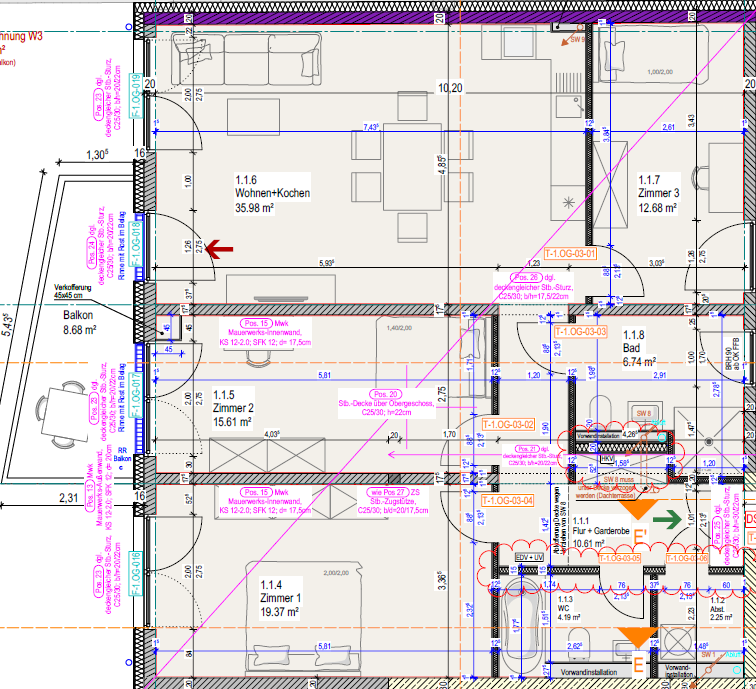Click the cooktop star symbol on kitchen counter
The width and height of the screenshot is (756, 689).
pyautogui.click(x=569, y=202)
